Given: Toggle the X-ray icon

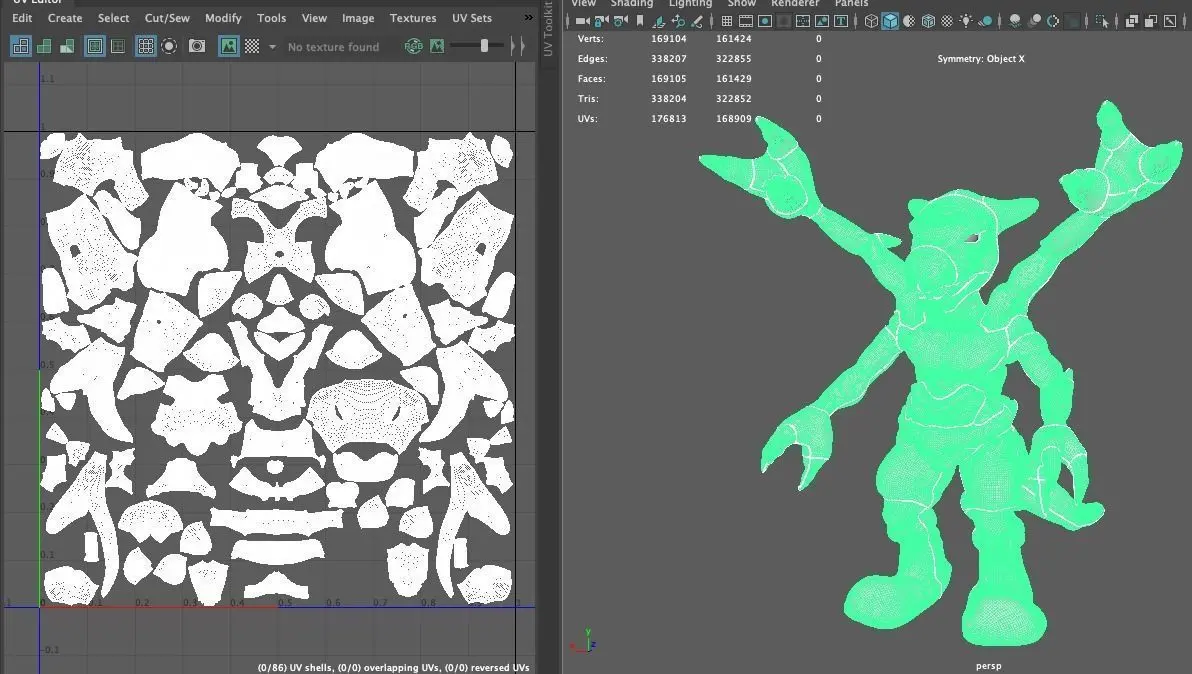Looking at the screenshot, I should (1131, 21).
